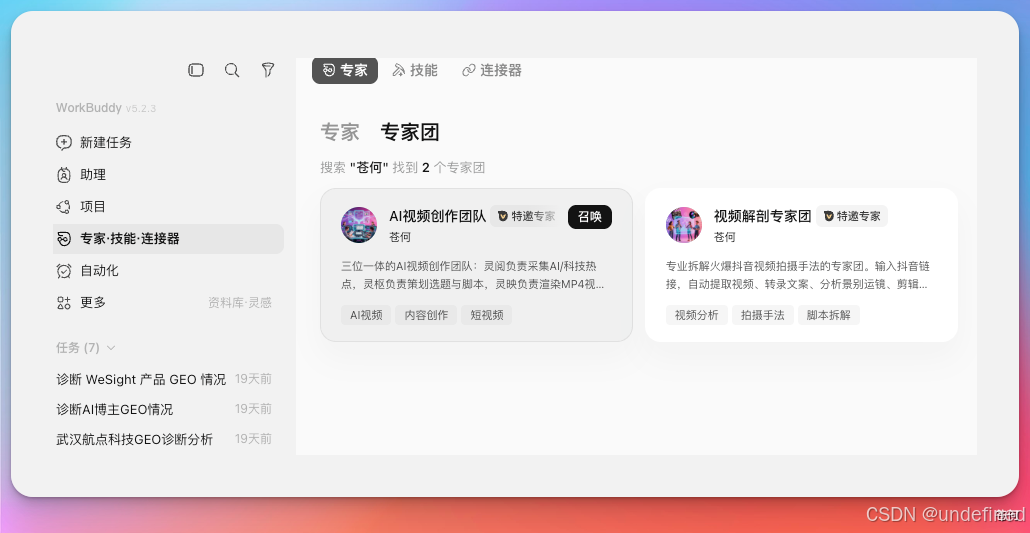Click the funnel filter icon
The image size is (1030, 533).
(267, 70)
